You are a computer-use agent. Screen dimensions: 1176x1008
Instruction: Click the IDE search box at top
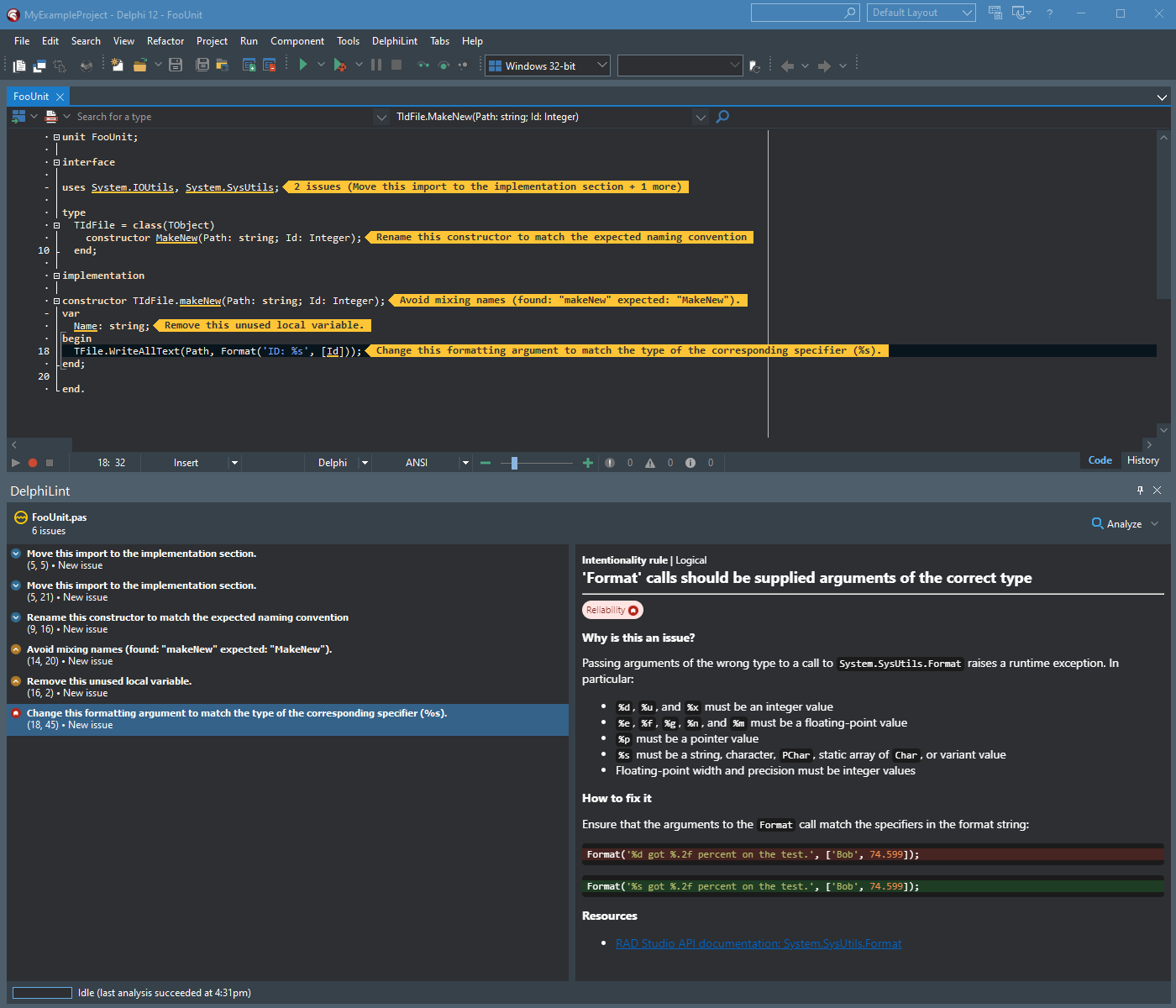(x=805, y=13)
